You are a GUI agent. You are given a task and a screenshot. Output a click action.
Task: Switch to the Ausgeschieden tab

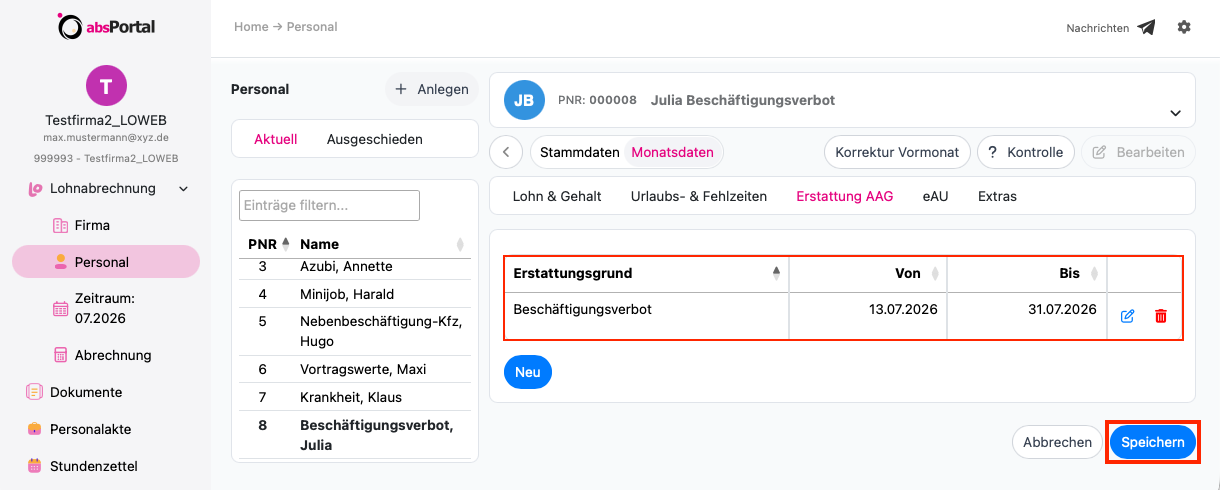point(374,139)
